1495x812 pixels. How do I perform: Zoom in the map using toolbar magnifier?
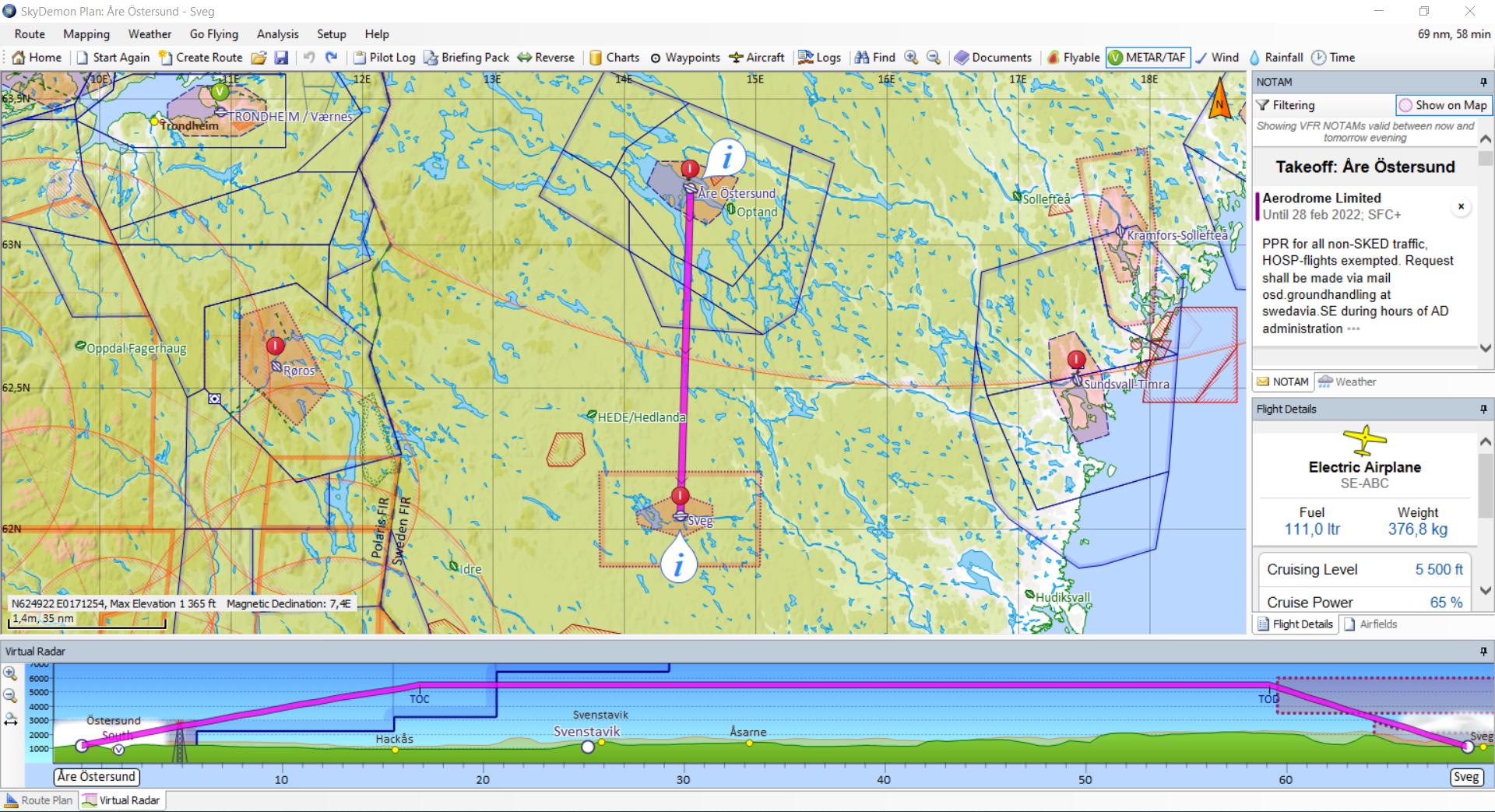tap(911, 58)
